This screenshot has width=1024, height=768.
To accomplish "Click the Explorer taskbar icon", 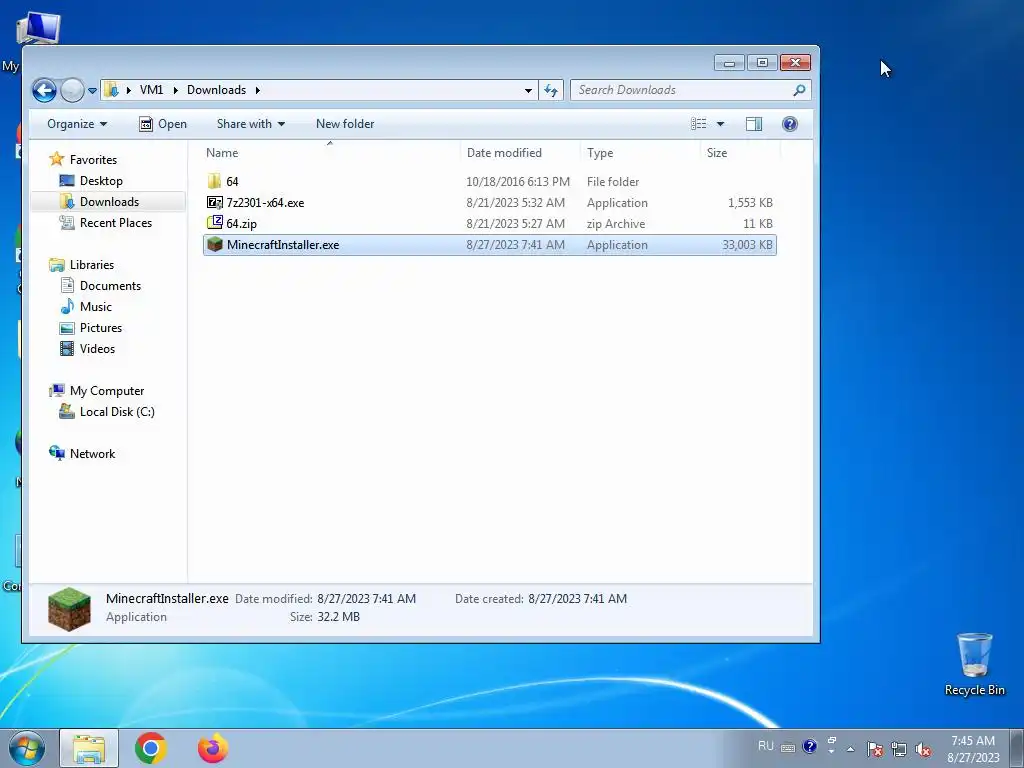I will (x=89, y=748).
